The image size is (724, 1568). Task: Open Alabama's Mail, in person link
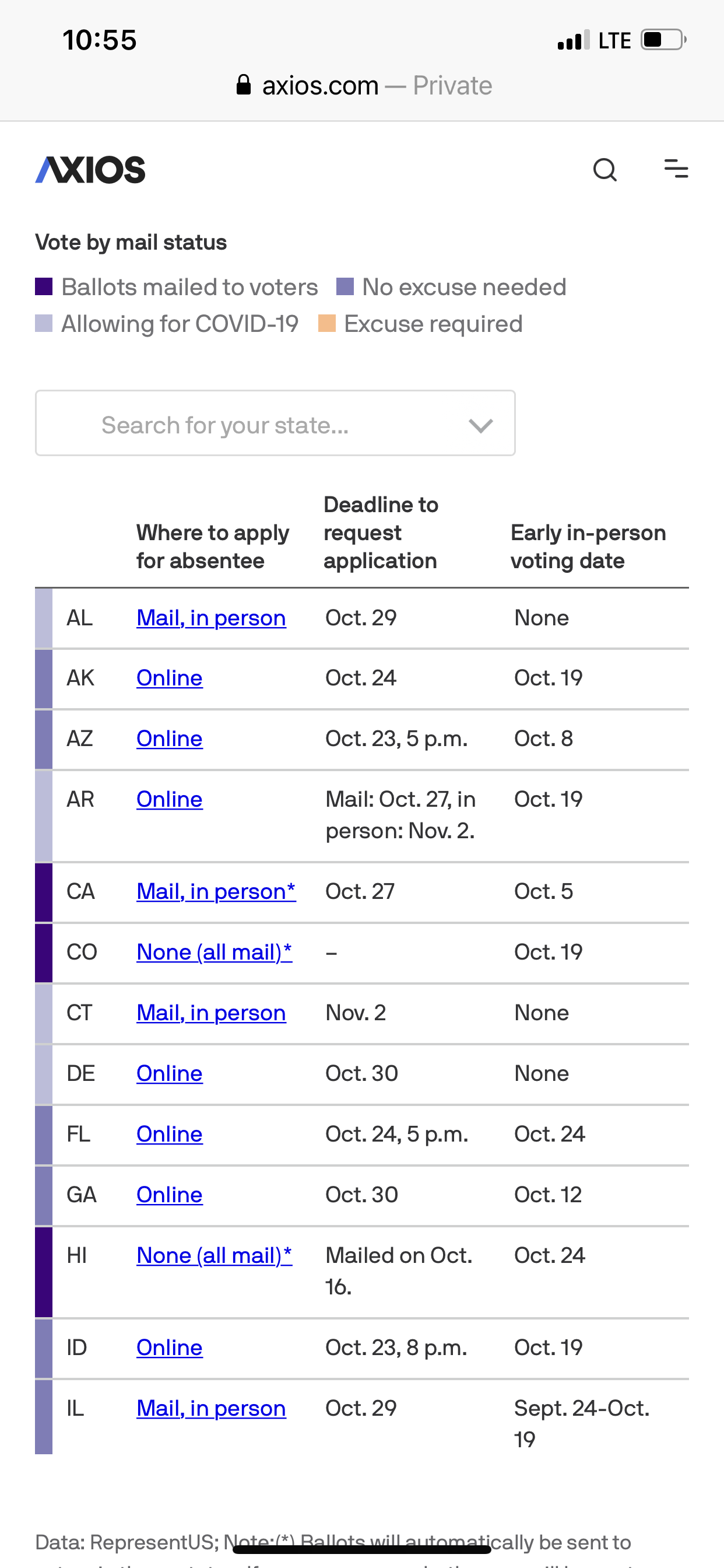point(211,618)
